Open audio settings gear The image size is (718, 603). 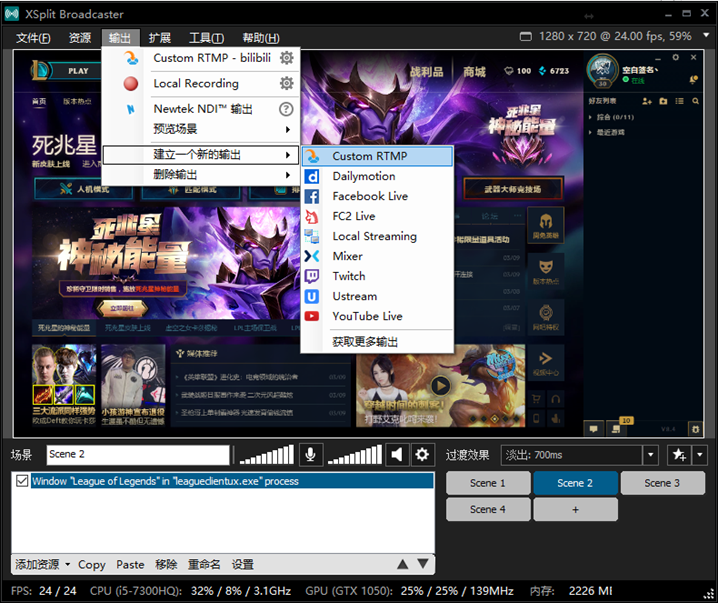tap(422, 455)
